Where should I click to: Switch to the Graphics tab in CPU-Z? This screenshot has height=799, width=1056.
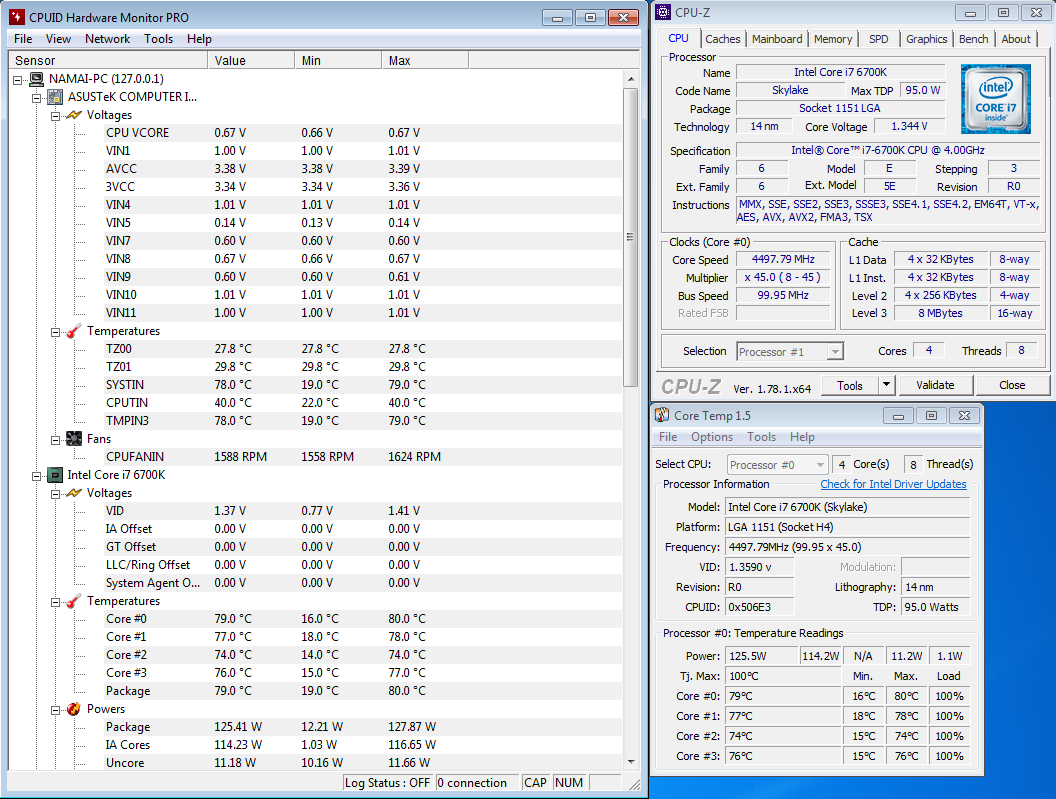(926, 39)
